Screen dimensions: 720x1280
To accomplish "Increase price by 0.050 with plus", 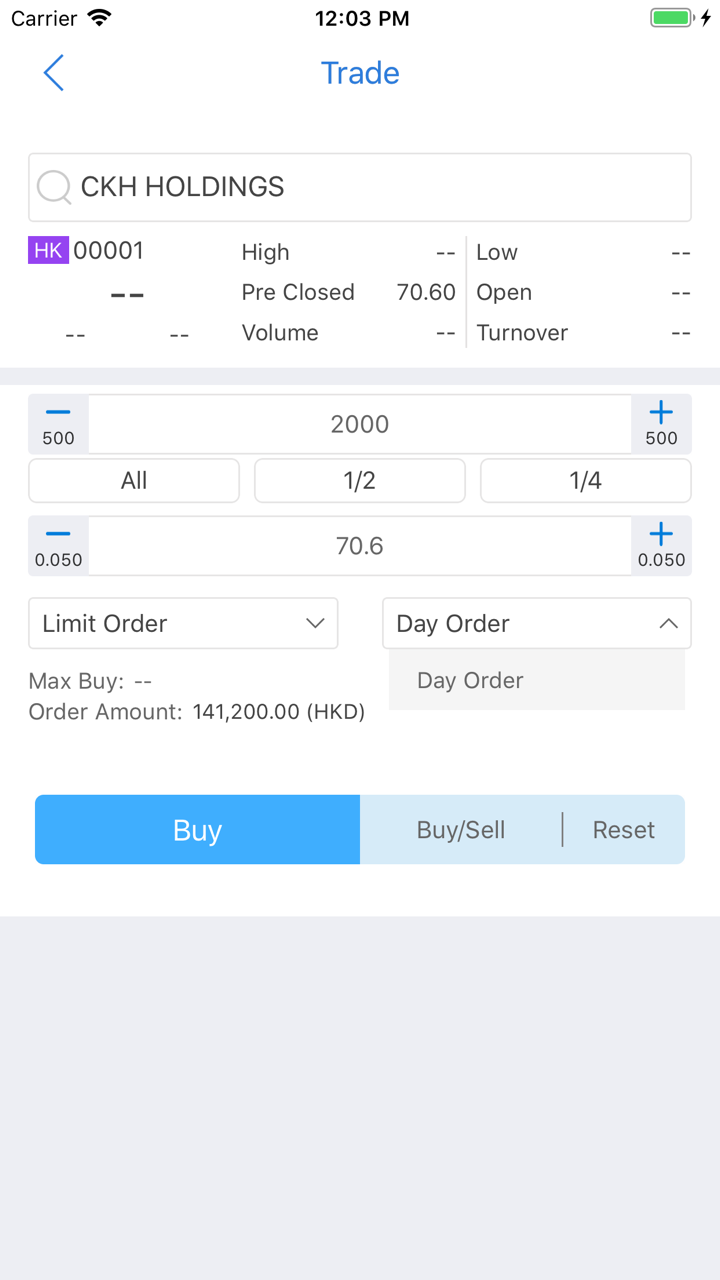I will 661,546.
